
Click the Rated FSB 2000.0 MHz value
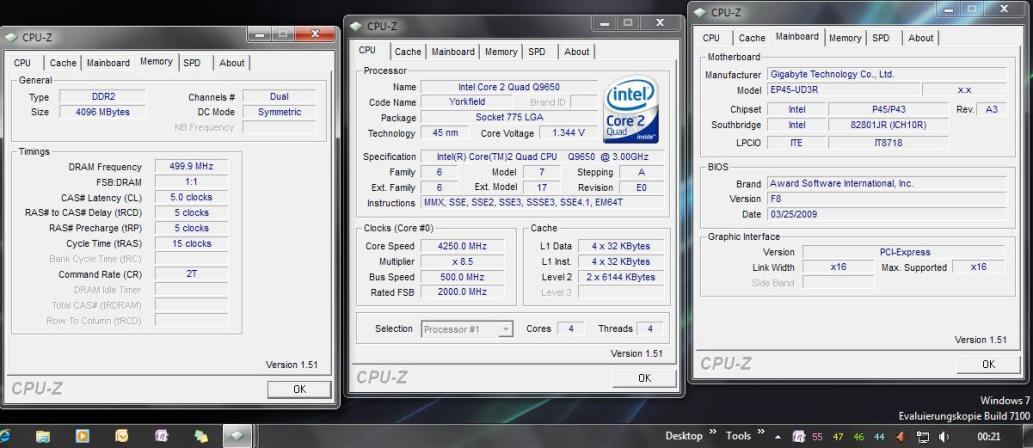pos(462,292)
